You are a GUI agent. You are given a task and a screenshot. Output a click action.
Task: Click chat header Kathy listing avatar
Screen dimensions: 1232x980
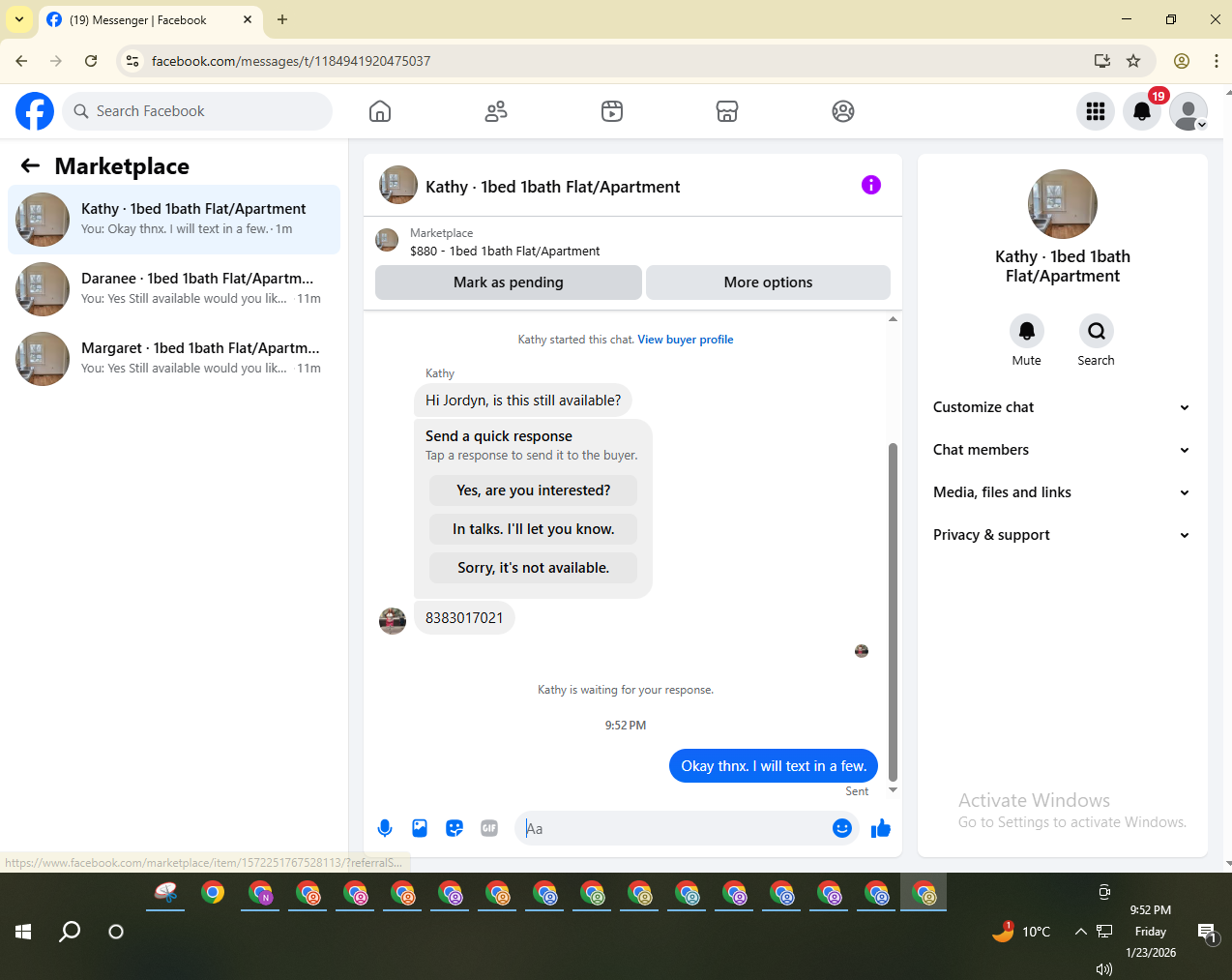(x=398, y=185)
